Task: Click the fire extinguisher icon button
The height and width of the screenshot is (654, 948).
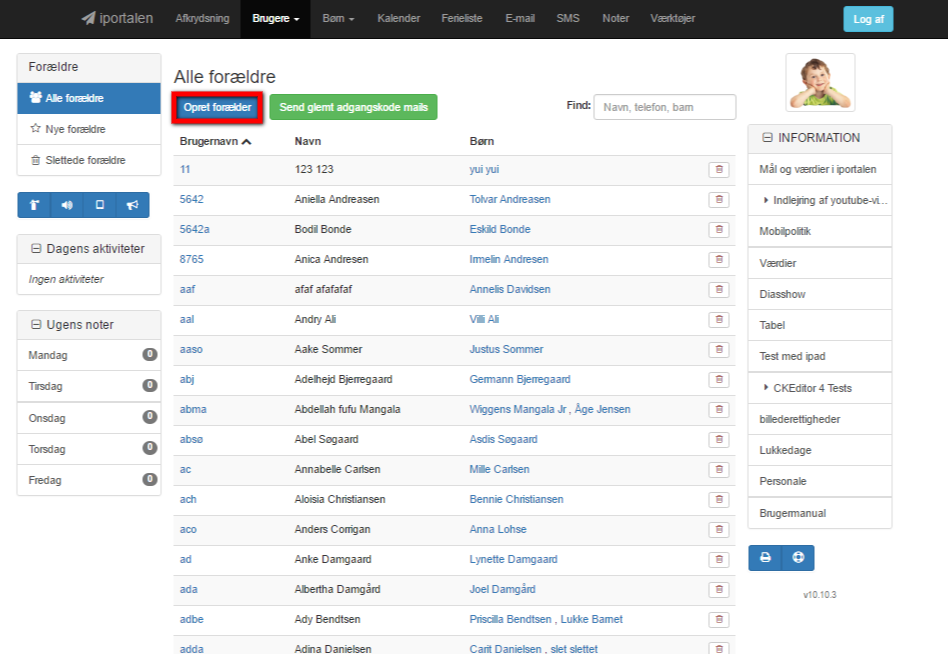Action: click(34, 205)
